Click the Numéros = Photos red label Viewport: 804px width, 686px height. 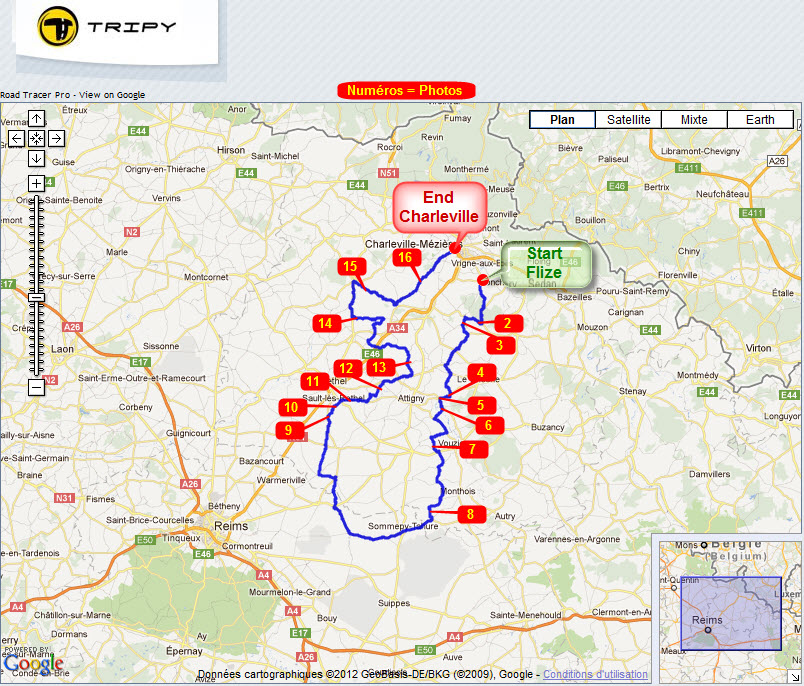(405, 91)
